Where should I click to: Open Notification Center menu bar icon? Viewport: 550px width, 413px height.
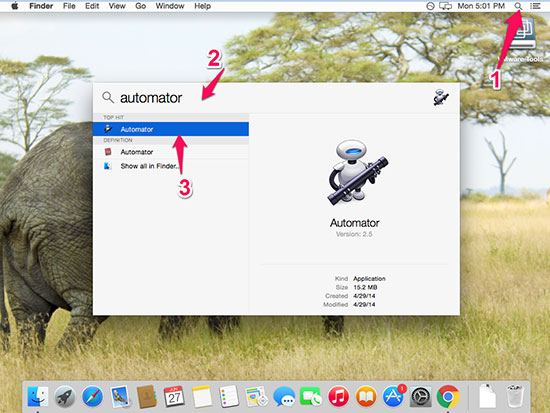click(535, 6)
